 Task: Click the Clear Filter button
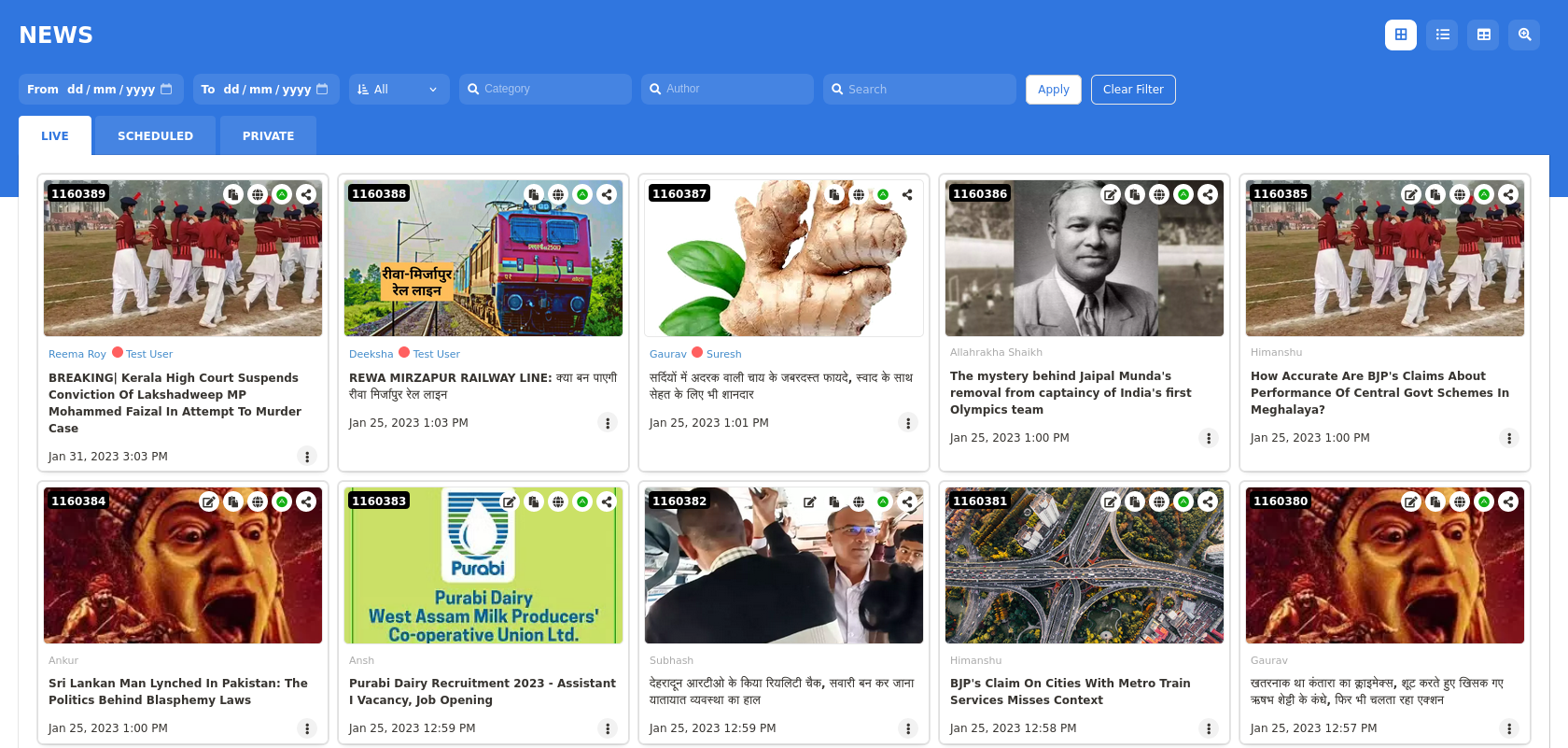tap(1132, 90)
